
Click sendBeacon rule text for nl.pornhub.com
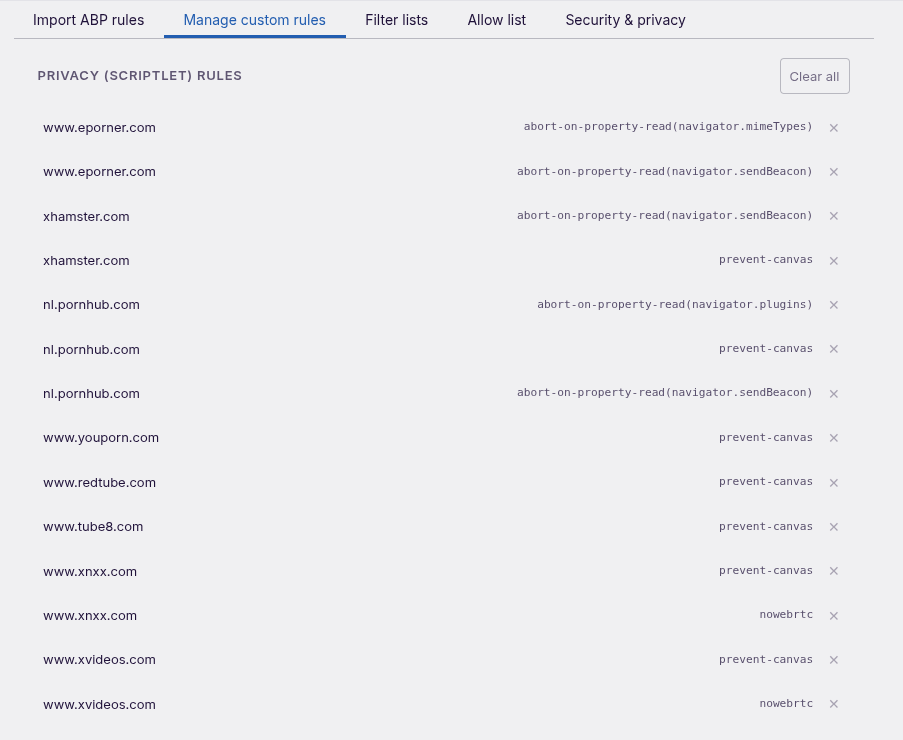tap(665, 393)
